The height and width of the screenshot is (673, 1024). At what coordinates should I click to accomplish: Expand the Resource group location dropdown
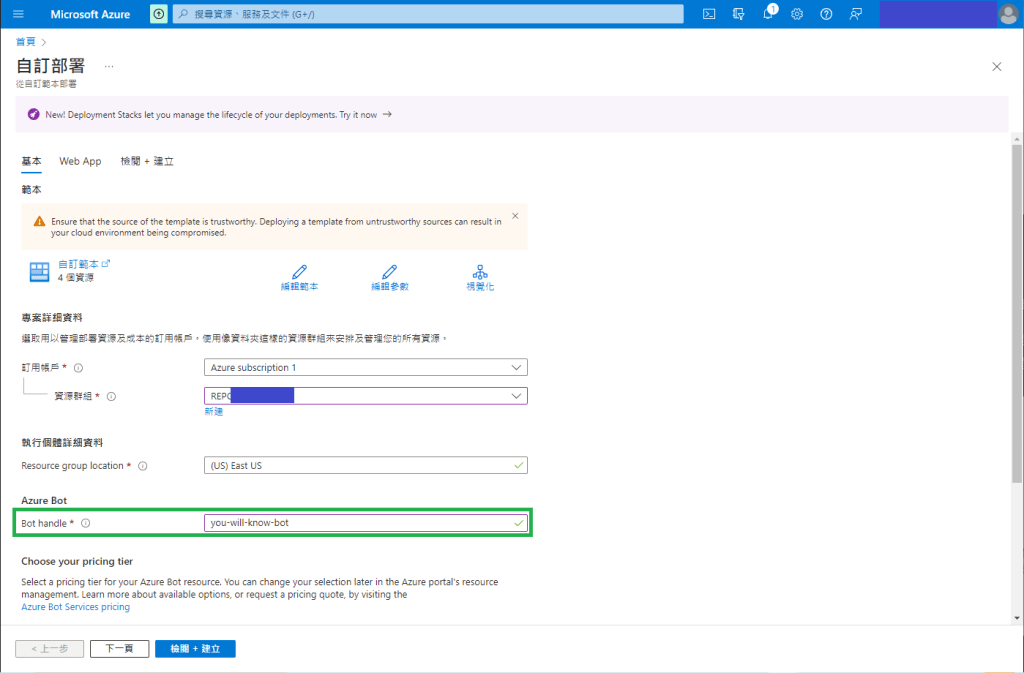click(x=365, y=465)
